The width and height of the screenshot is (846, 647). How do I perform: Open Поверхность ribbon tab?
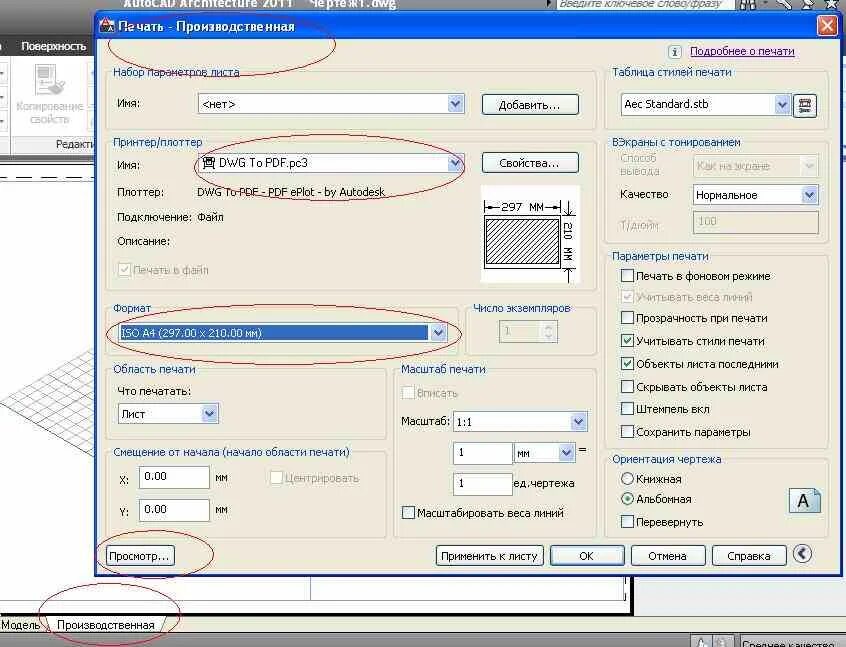pos(53,46)
